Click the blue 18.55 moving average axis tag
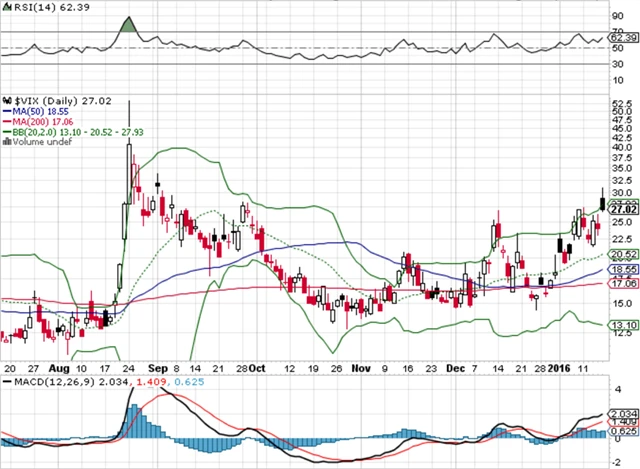The width and height of the screenshot is (640, 469). [x=623, y=270]
